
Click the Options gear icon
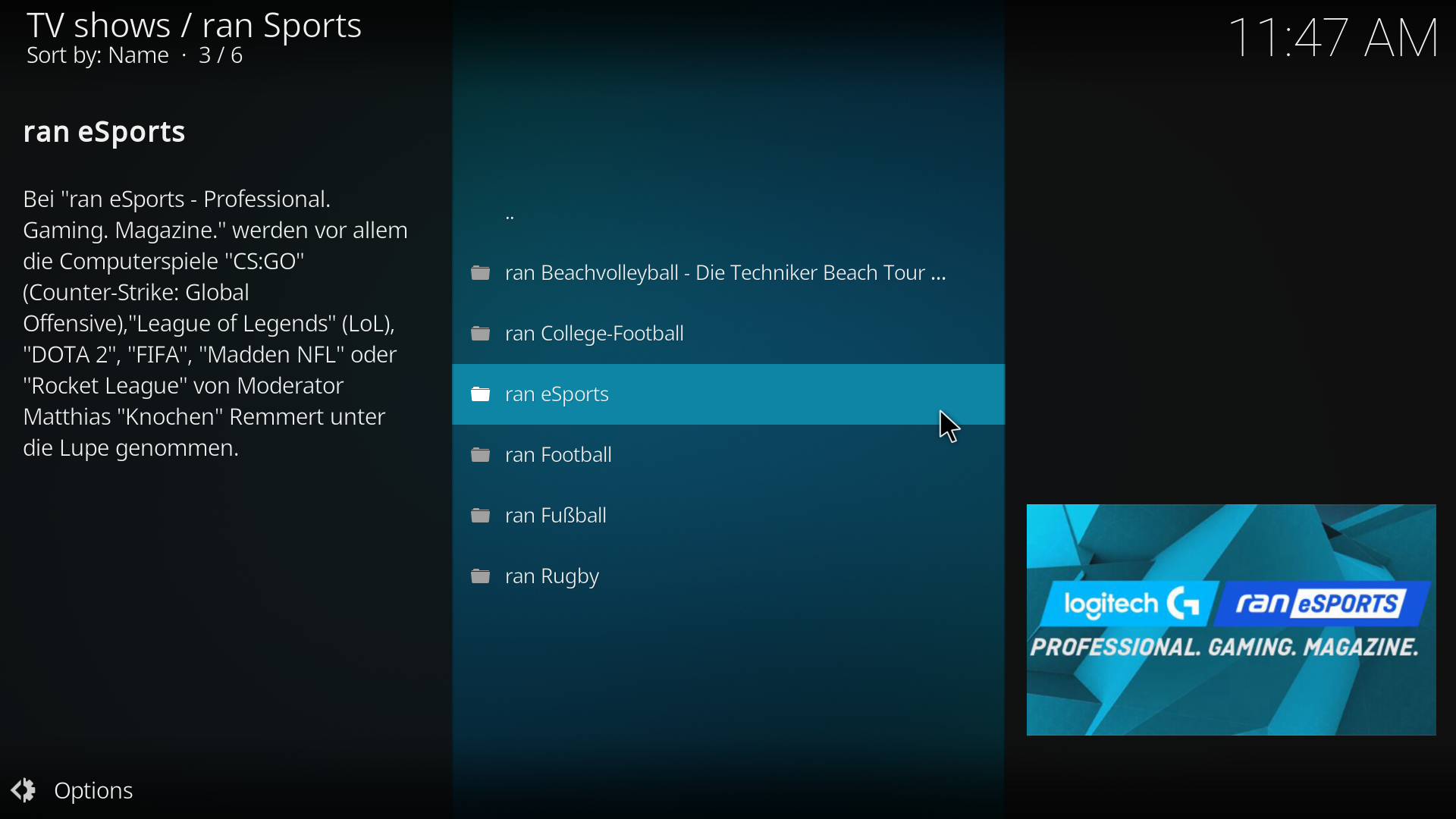coord(24,791)
